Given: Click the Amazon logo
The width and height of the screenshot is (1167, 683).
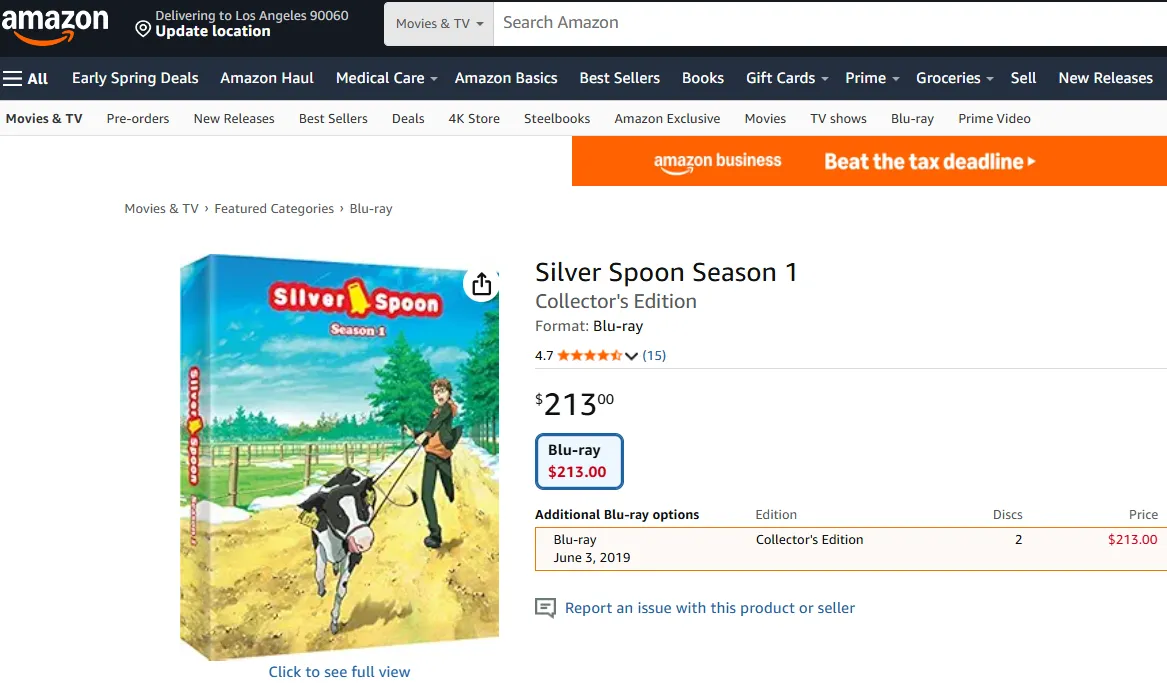Looking at the screenshot, I should (x=55, y=24).
